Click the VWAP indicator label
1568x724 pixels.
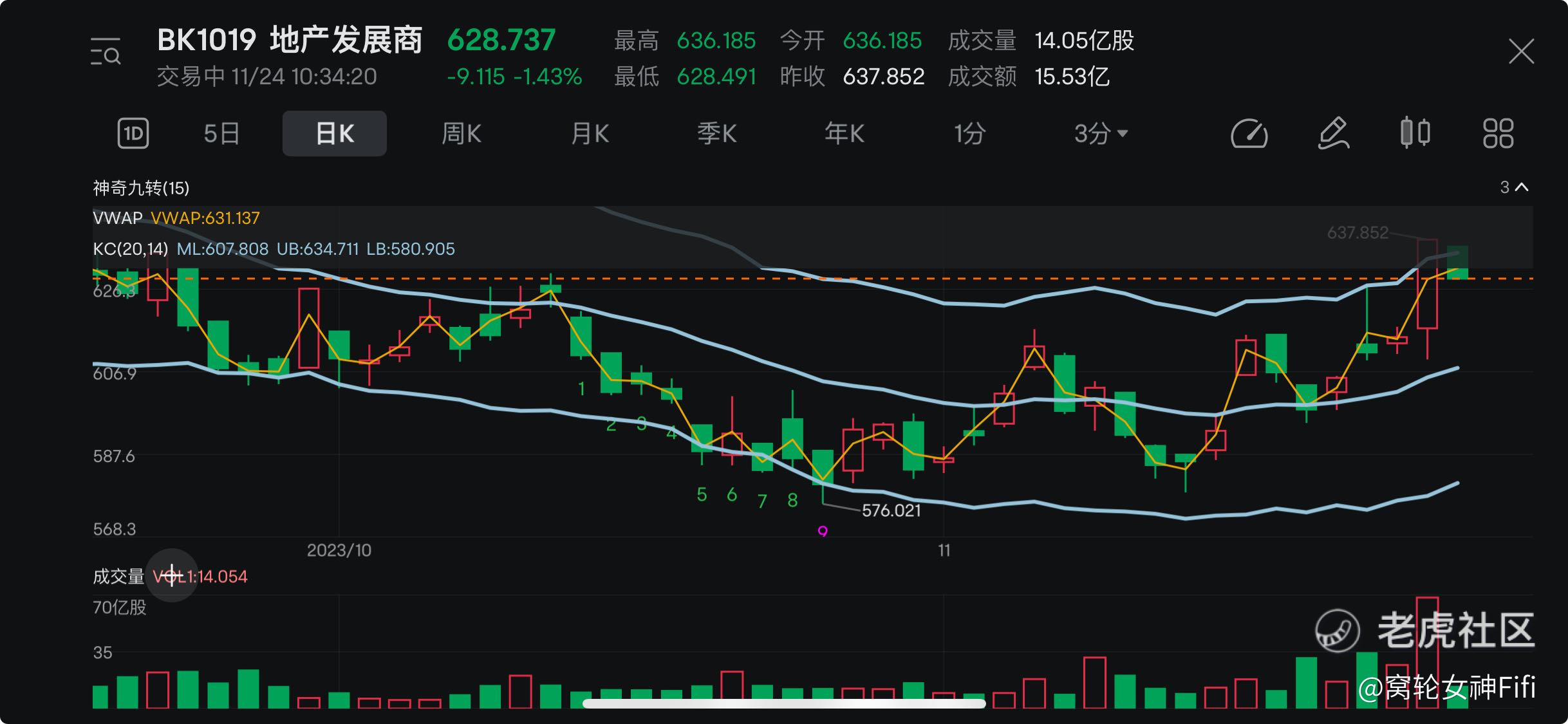(x=118, y=218)
